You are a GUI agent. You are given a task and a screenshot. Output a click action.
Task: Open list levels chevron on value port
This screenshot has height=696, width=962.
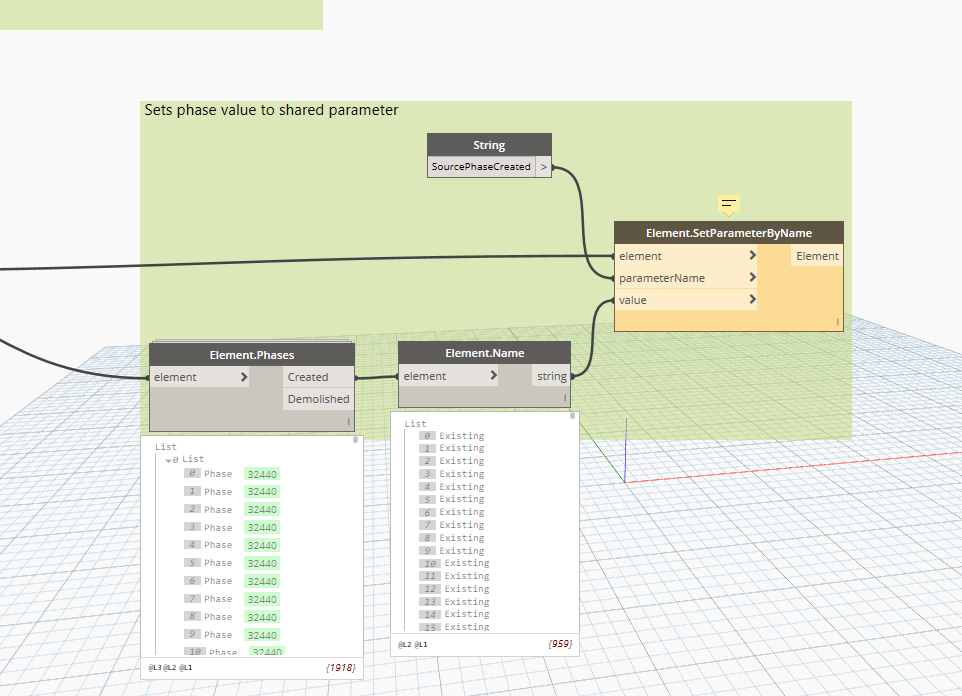point(752,300)
